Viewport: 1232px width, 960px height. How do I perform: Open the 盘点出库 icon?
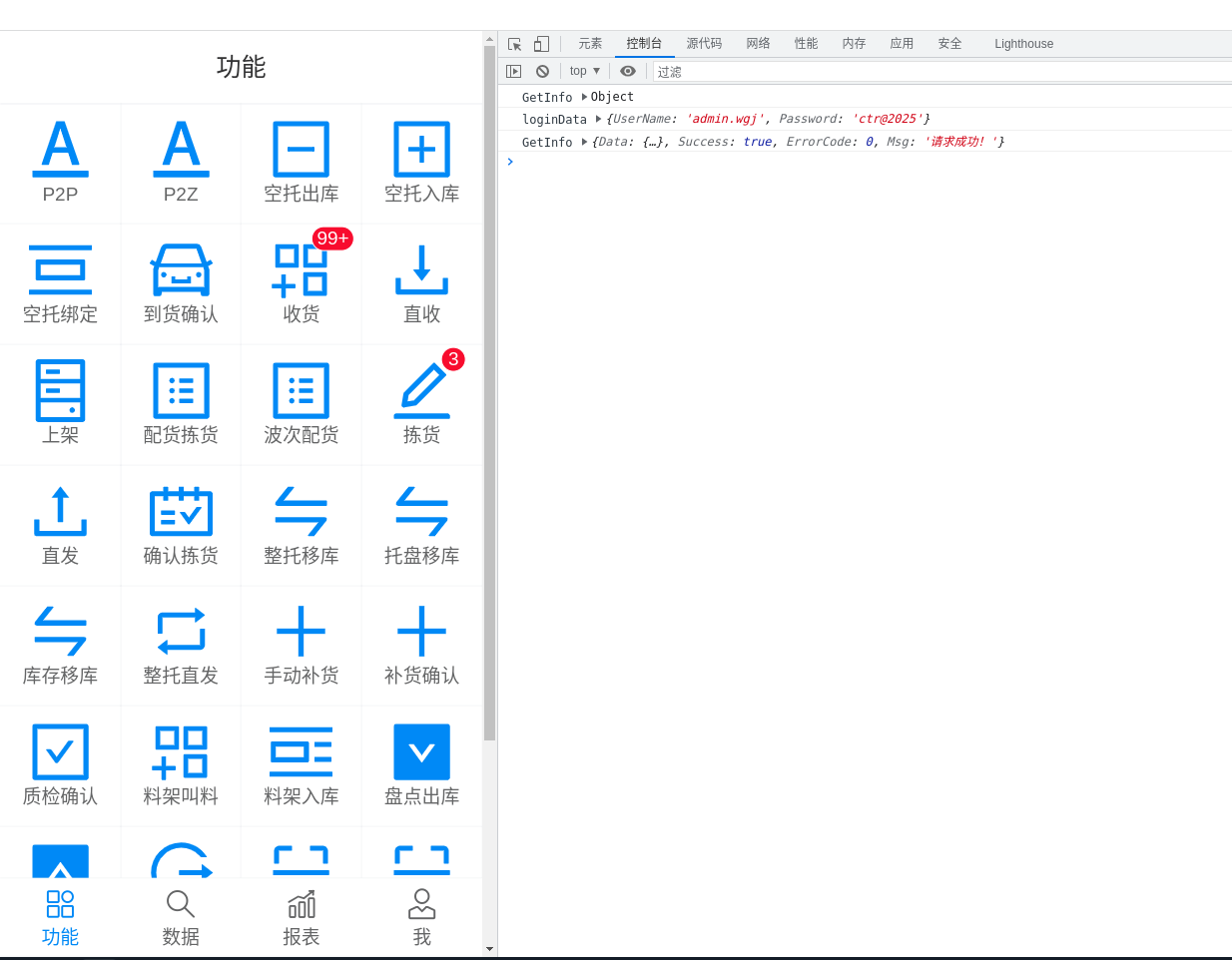click(421, 751)
